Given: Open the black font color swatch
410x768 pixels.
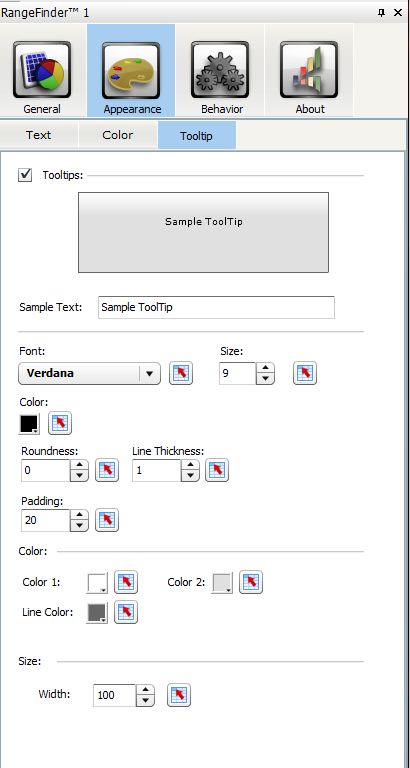Looking at the screenshot, I should (29, 424).
